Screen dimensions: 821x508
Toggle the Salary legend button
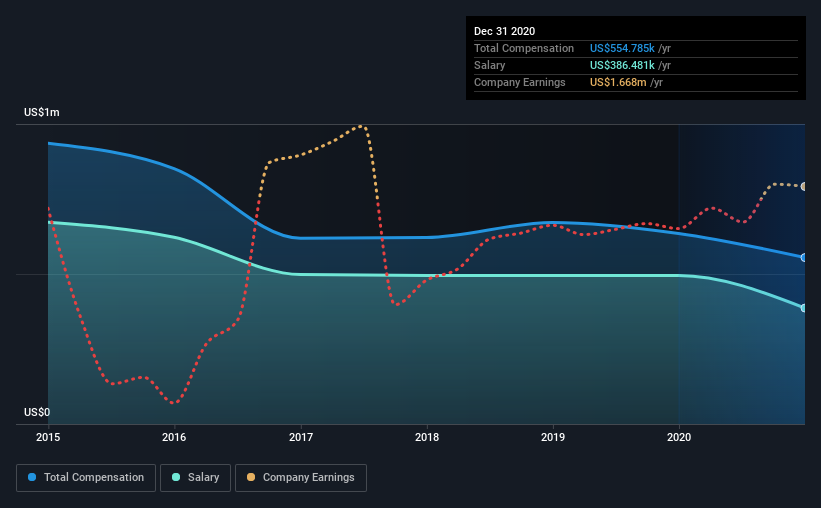click(195, 478)
